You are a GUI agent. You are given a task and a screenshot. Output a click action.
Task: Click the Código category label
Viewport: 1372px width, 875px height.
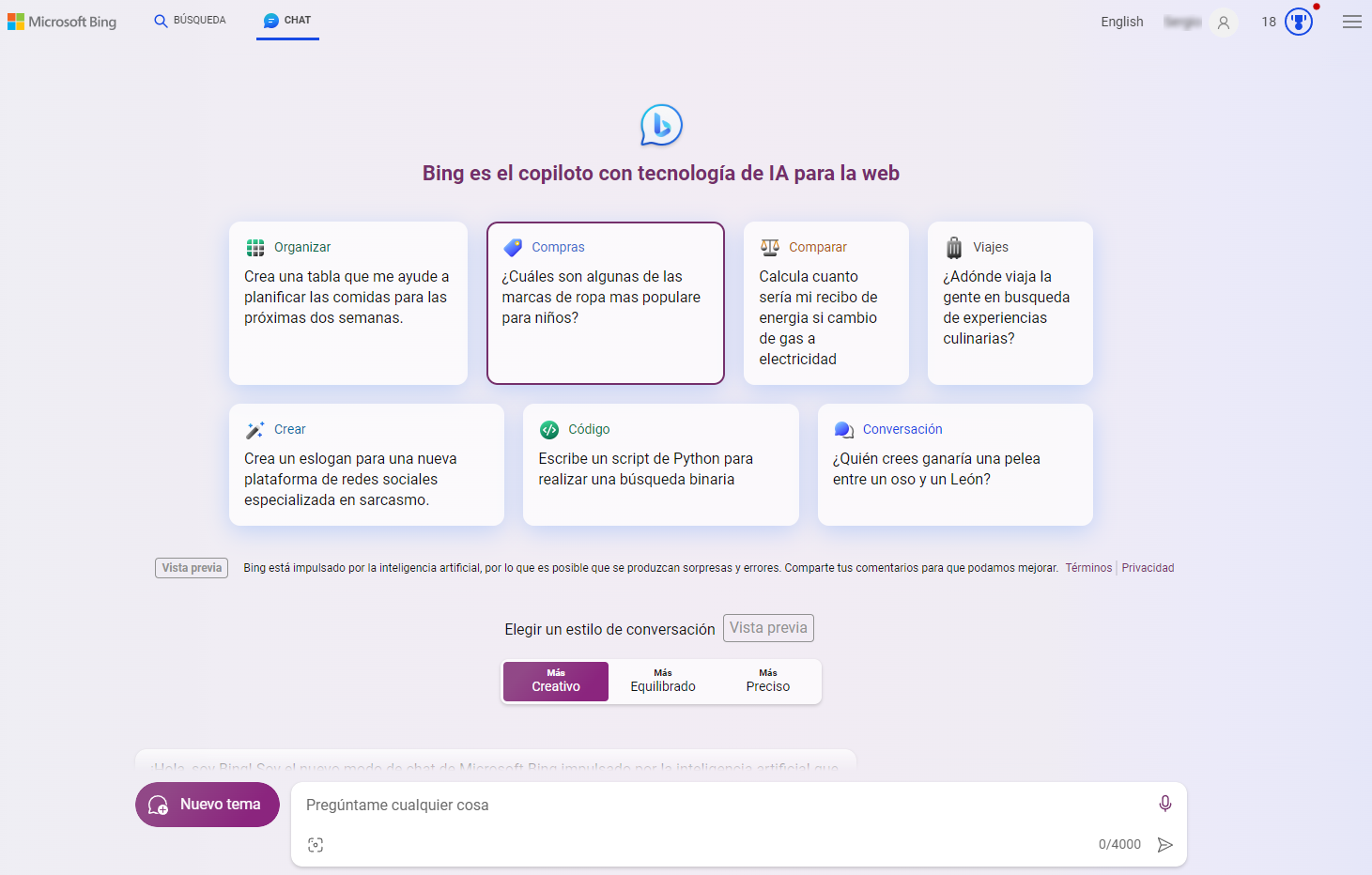click(x=589, y=429)
